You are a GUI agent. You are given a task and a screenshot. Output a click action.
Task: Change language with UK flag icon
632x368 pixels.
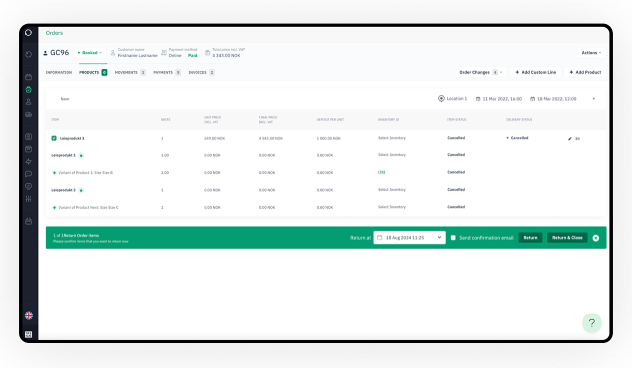click(29, 316)
